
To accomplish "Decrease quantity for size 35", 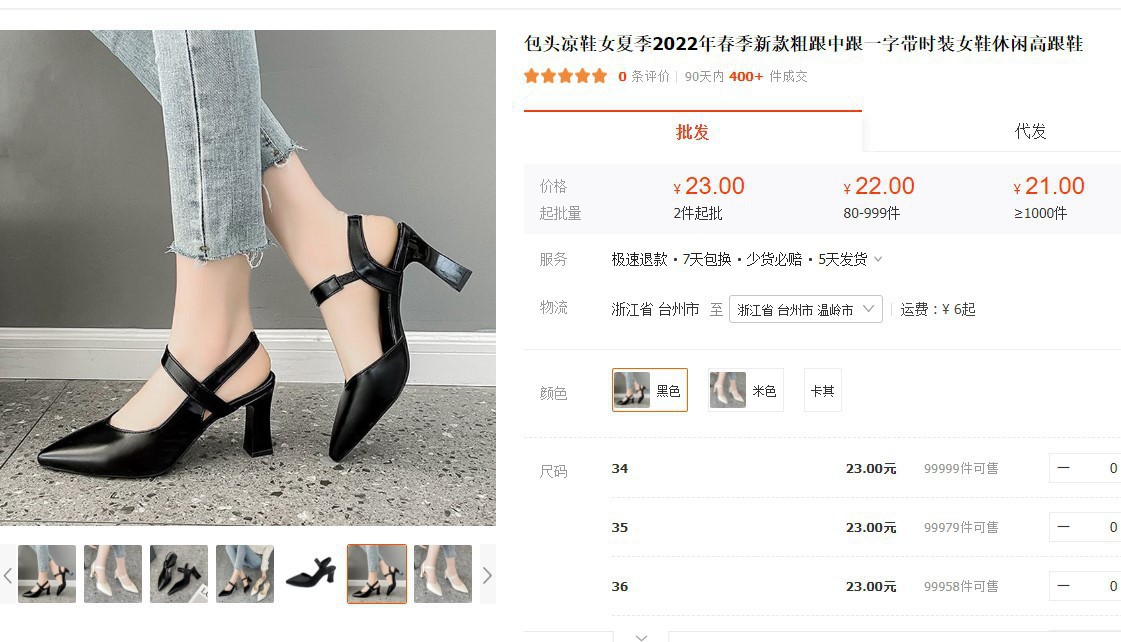I will pos(1064,527).
